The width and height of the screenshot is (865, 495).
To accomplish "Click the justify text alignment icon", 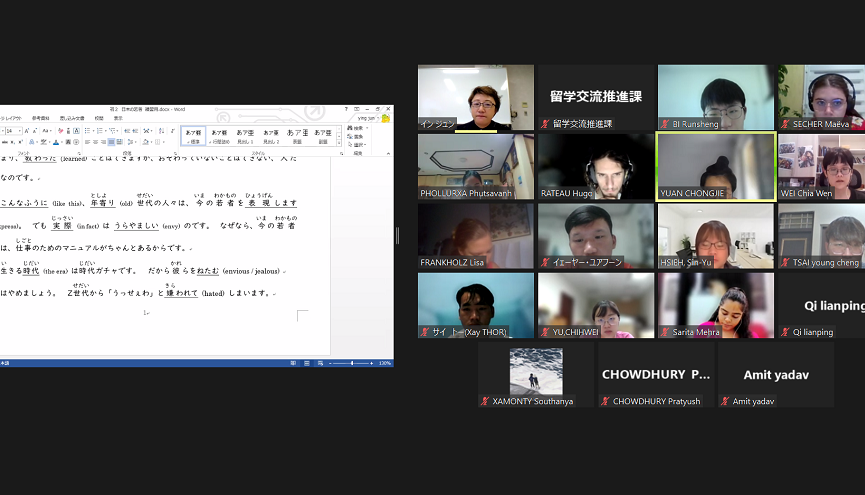I will pyautogui.click(x=111, y=142).
